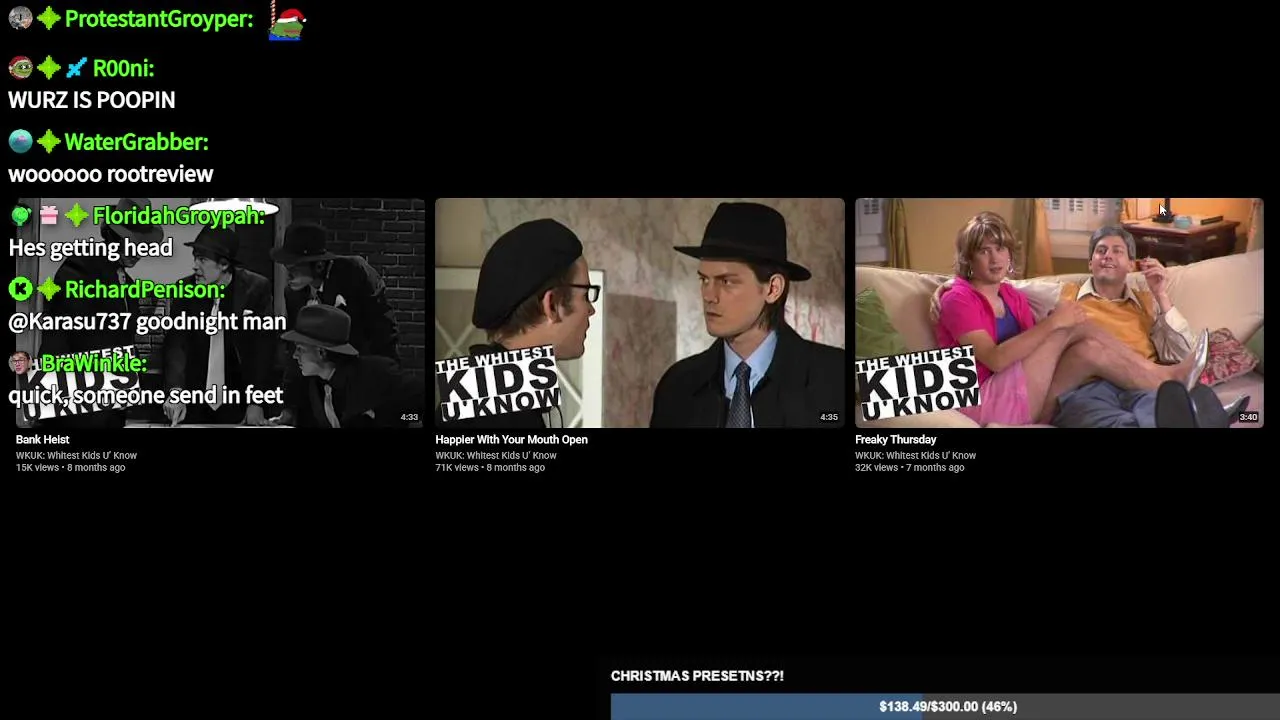Open the Freaky Thursday video thumbnail
The image size is (1280, 720).
coord(1059,313)
